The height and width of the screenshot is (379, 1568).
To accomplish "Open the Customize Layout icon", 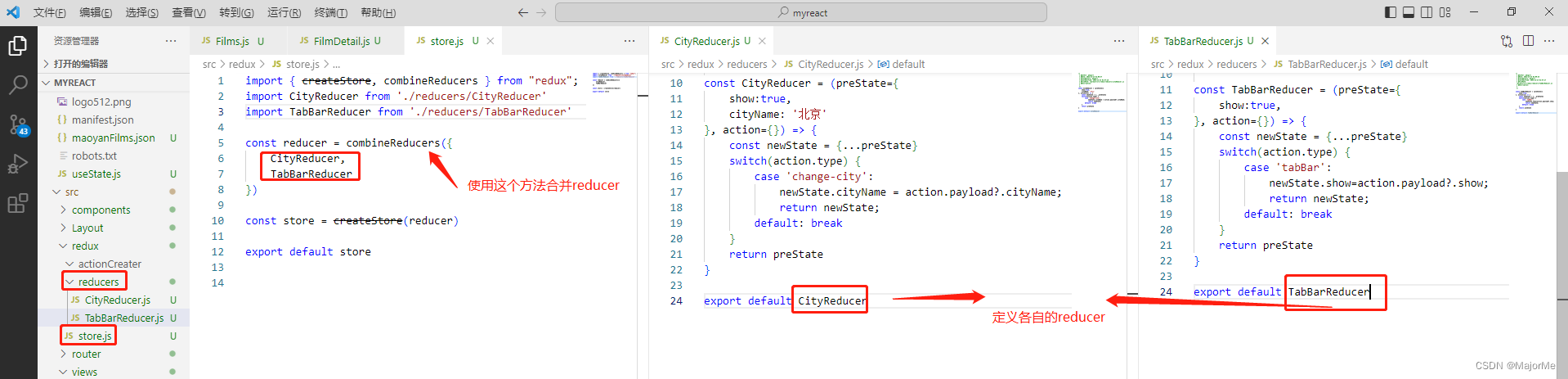I will (1445, 12).
